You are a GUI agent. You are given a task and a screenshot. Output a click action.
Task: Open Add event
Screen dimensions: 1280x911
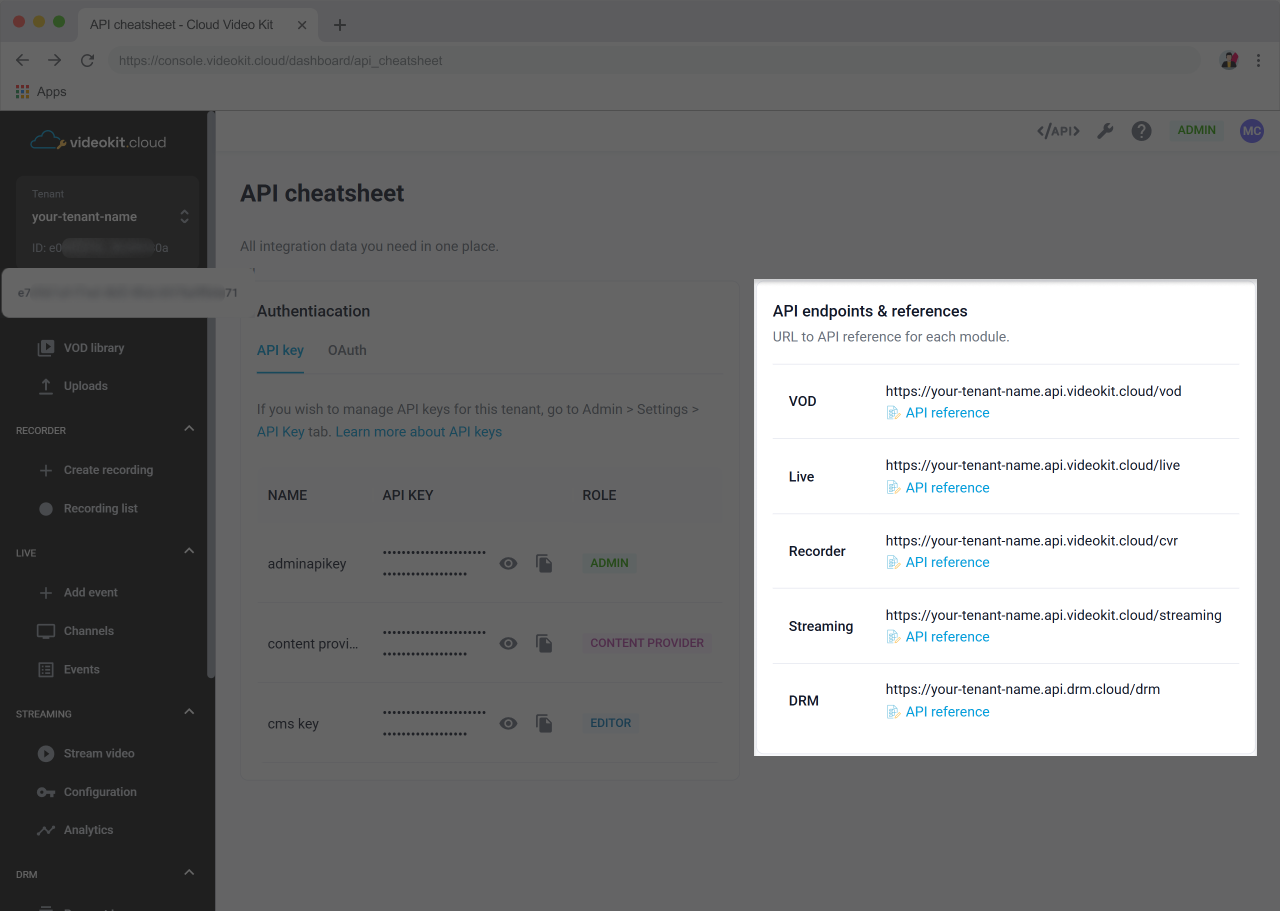pyautogui.click(x=91, y=593)
